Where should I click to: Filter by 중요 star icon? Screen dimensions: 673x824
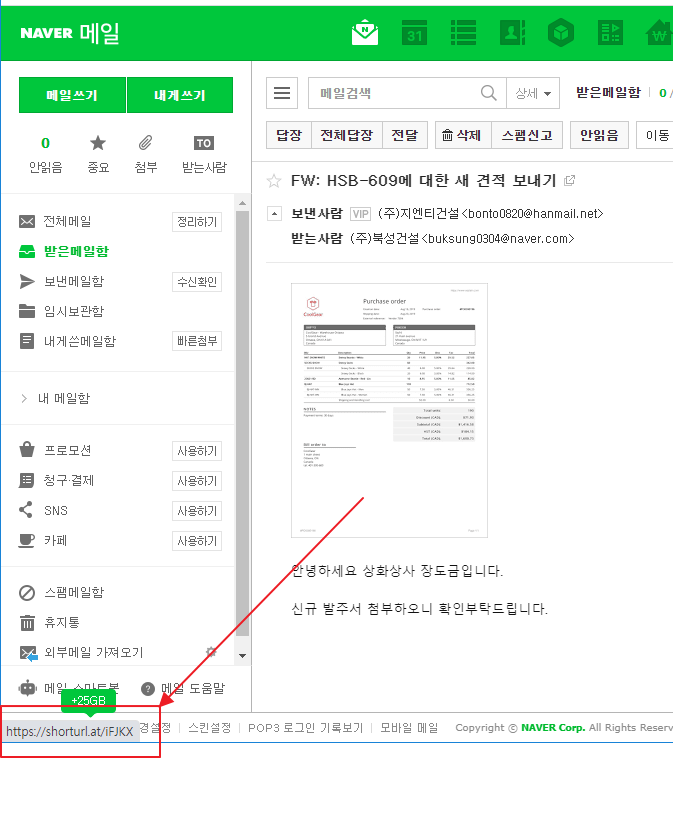98,154
